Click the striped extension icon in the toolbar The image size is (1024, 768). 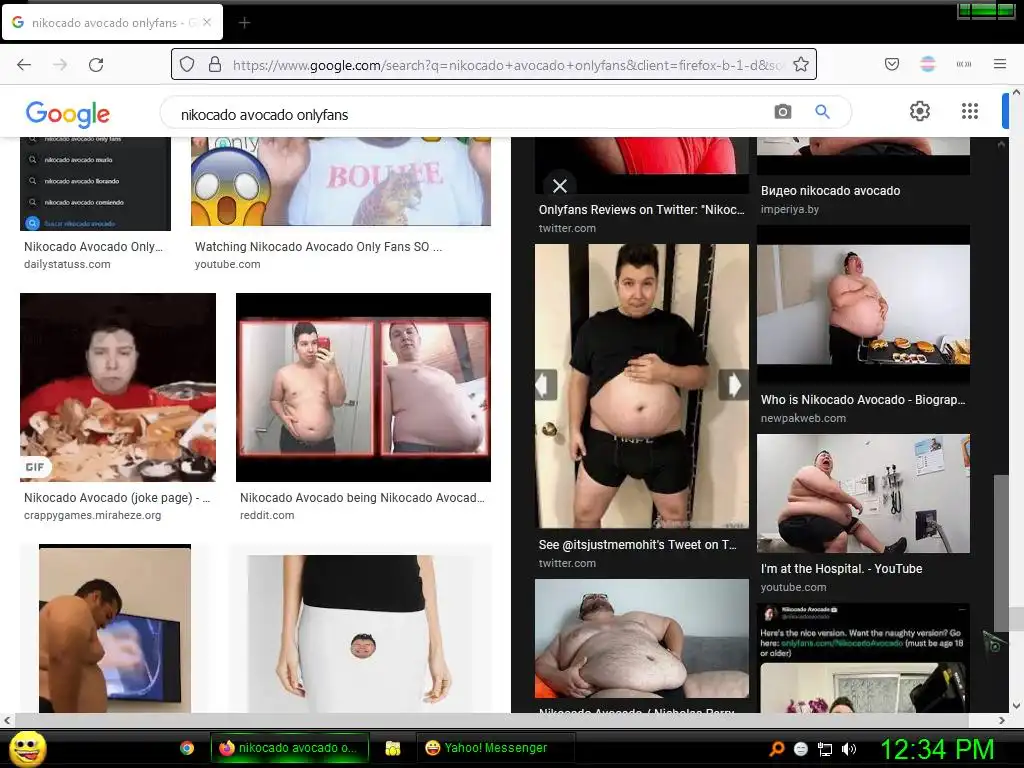point(928,64)
